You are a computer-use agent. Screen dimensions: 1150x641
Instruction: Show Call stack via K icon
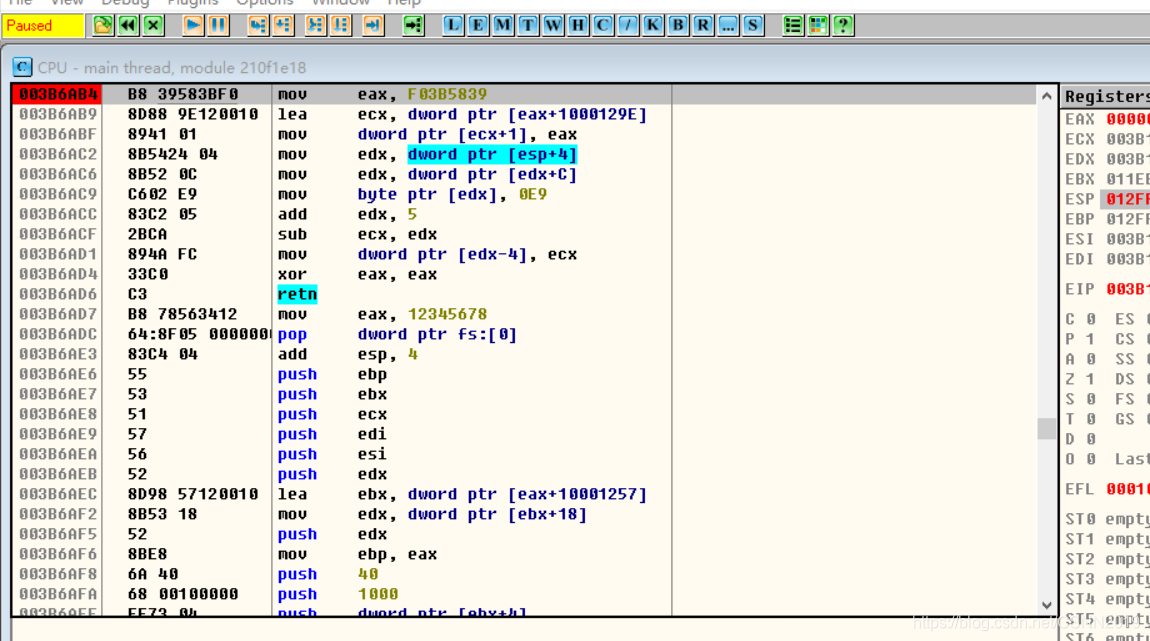click(653, 26)
